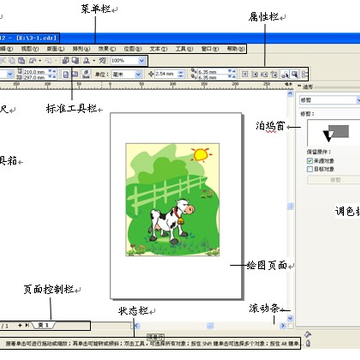Click the Copy icon in standard toolbar
Viewport: 360px width, 360px height.
point(12,61)
